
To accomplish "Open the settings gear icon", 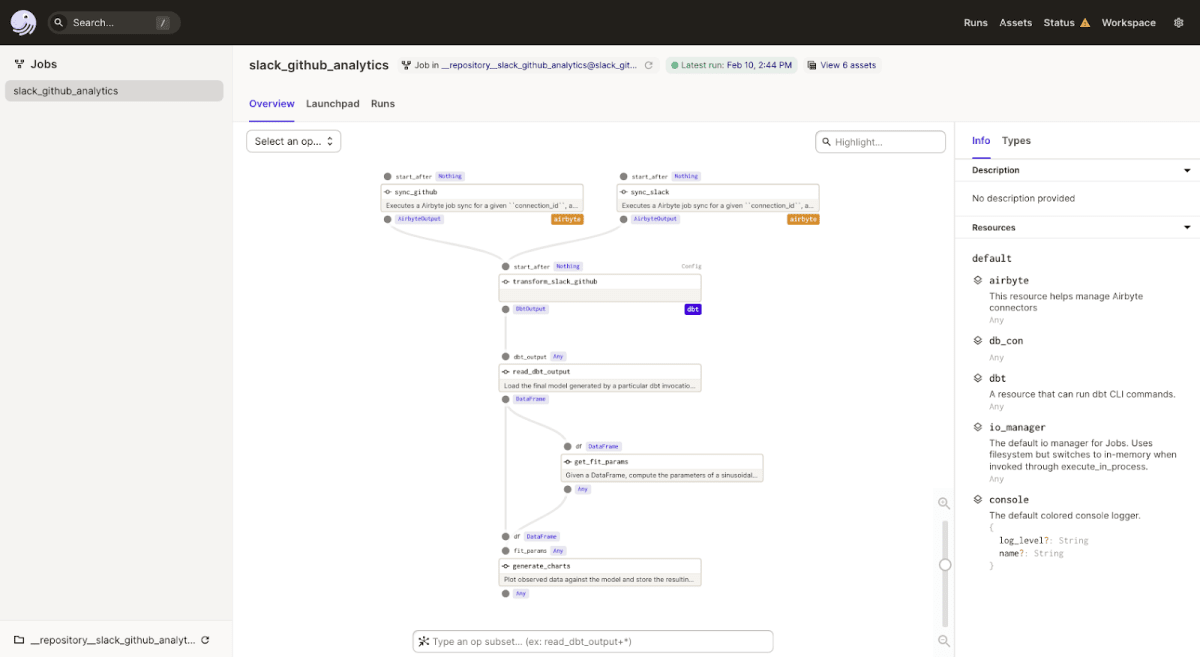I will click(x=1178, y=22).
